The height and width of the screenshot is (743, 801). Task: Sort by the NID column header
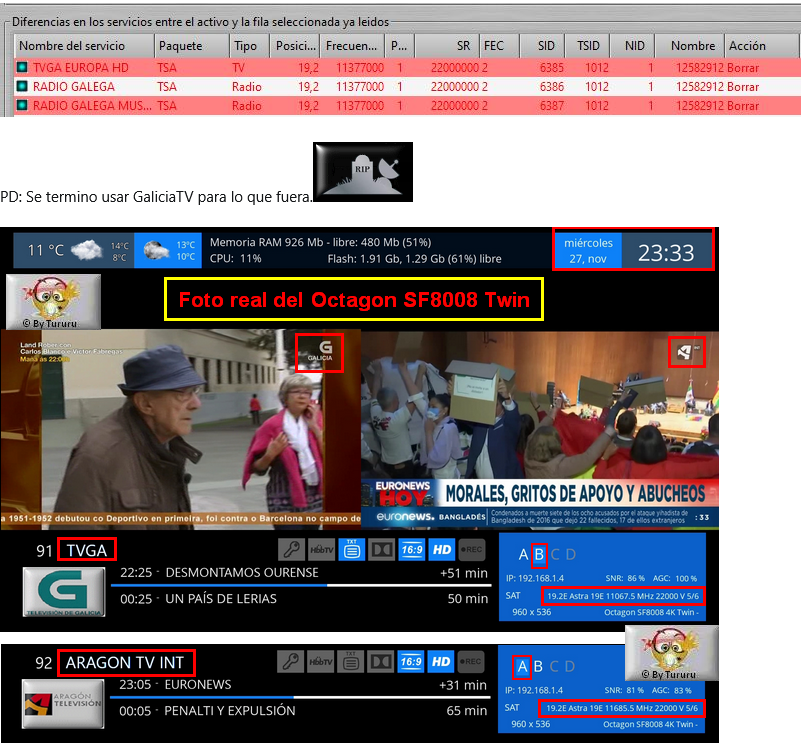click(632, 46)
